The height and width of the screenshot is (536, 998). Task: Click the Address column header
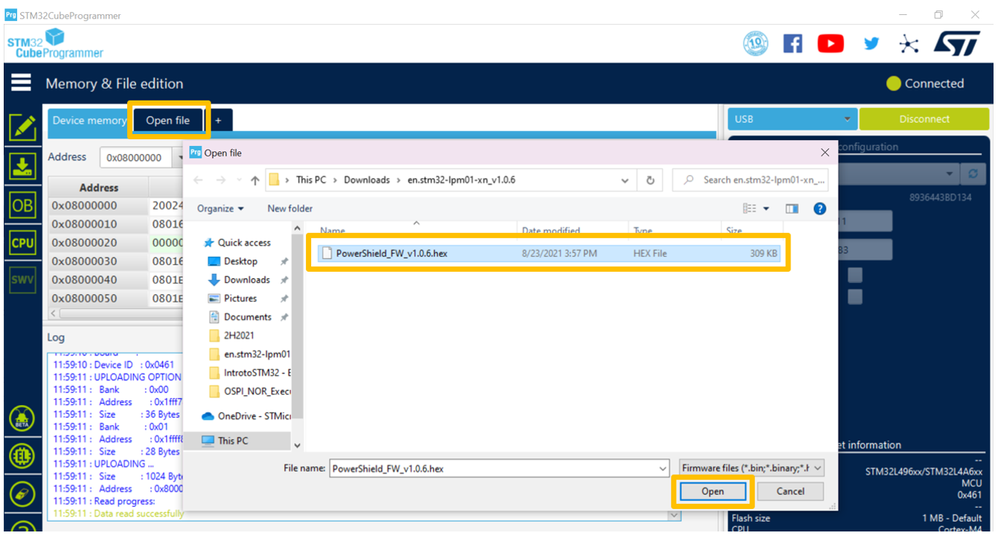99,187
